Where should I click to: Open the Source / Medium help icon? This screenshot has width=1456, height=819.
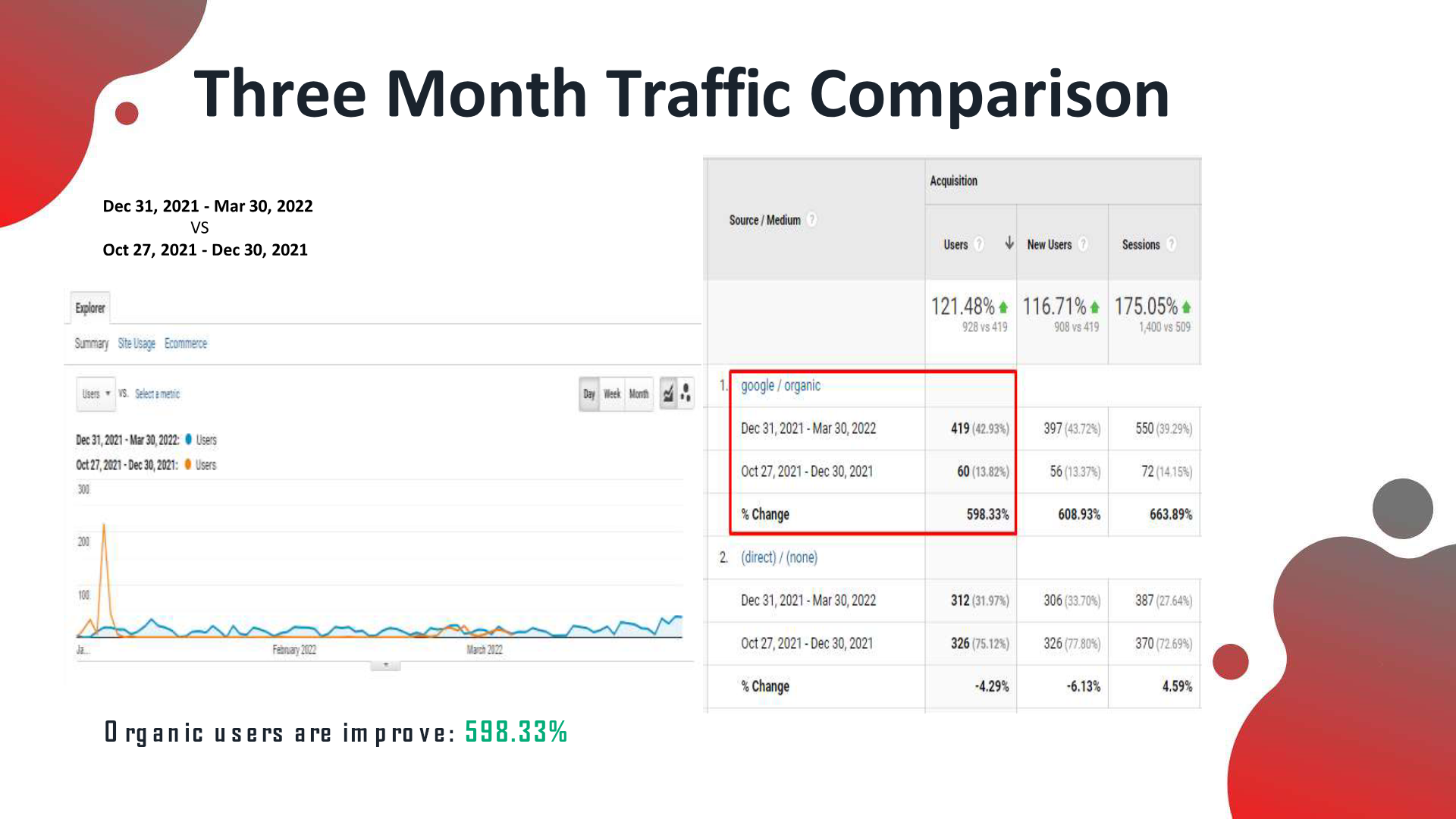pyautogui.click(x=811, y=220)
